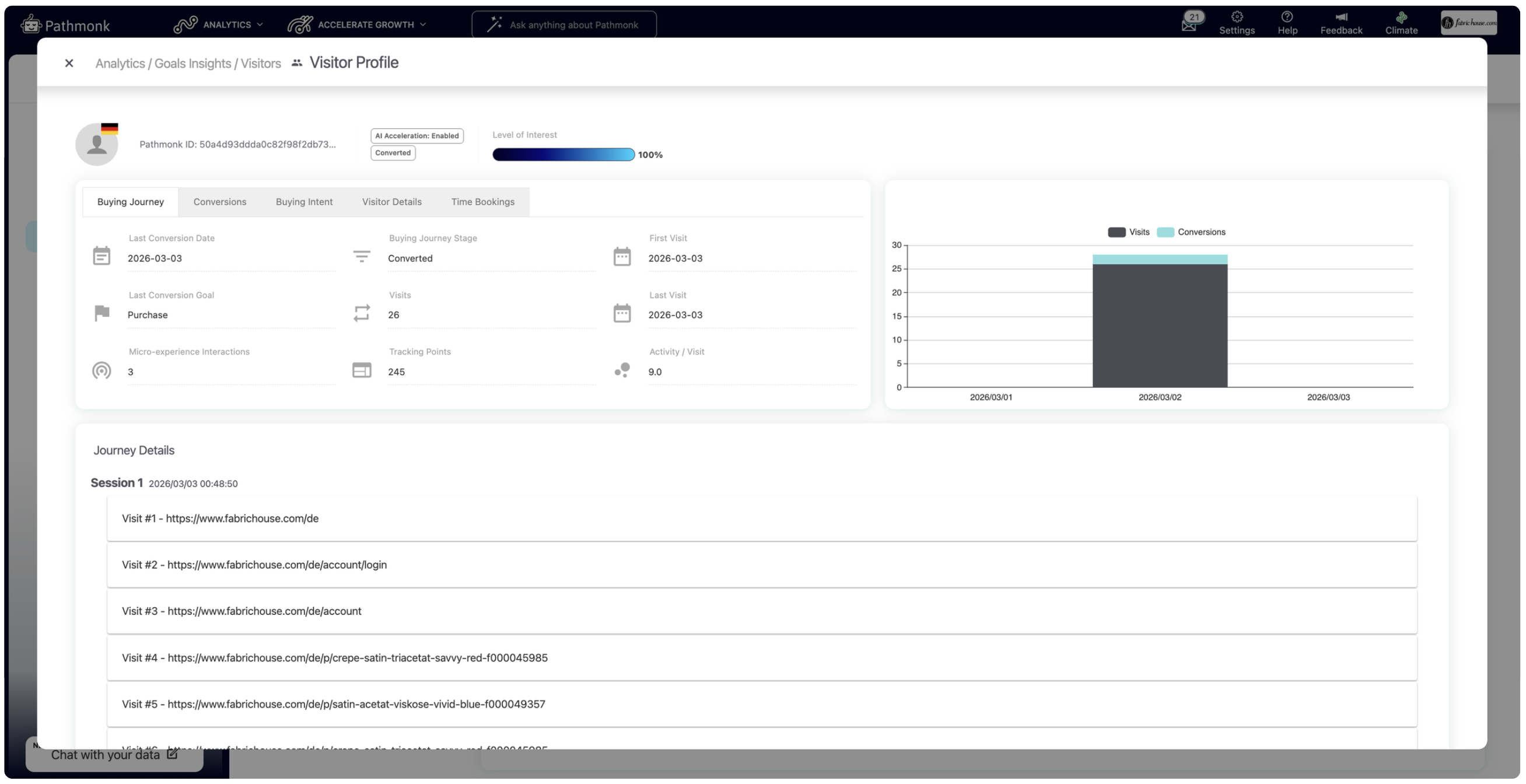Expand the Analytics dropdown menu
The width and height of the screenshot is (1526, 784).
click(219, 24)
